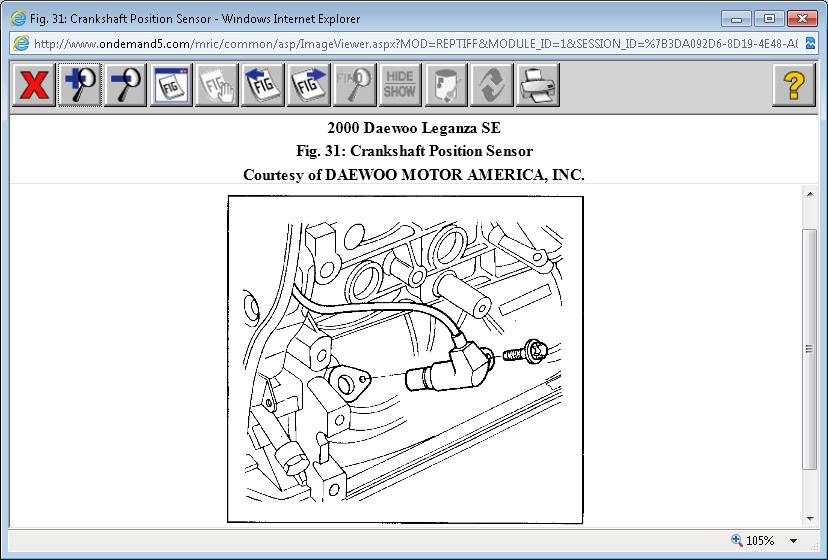Click the vertical scrollbar thumb

(x=810, y=349)
